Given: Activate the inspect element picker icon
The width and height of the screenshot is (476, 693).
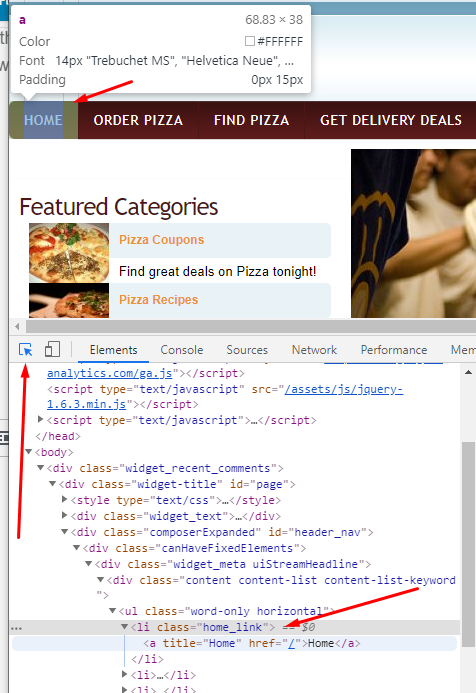Looking at the screenshot, I should (x=26, y=350).
